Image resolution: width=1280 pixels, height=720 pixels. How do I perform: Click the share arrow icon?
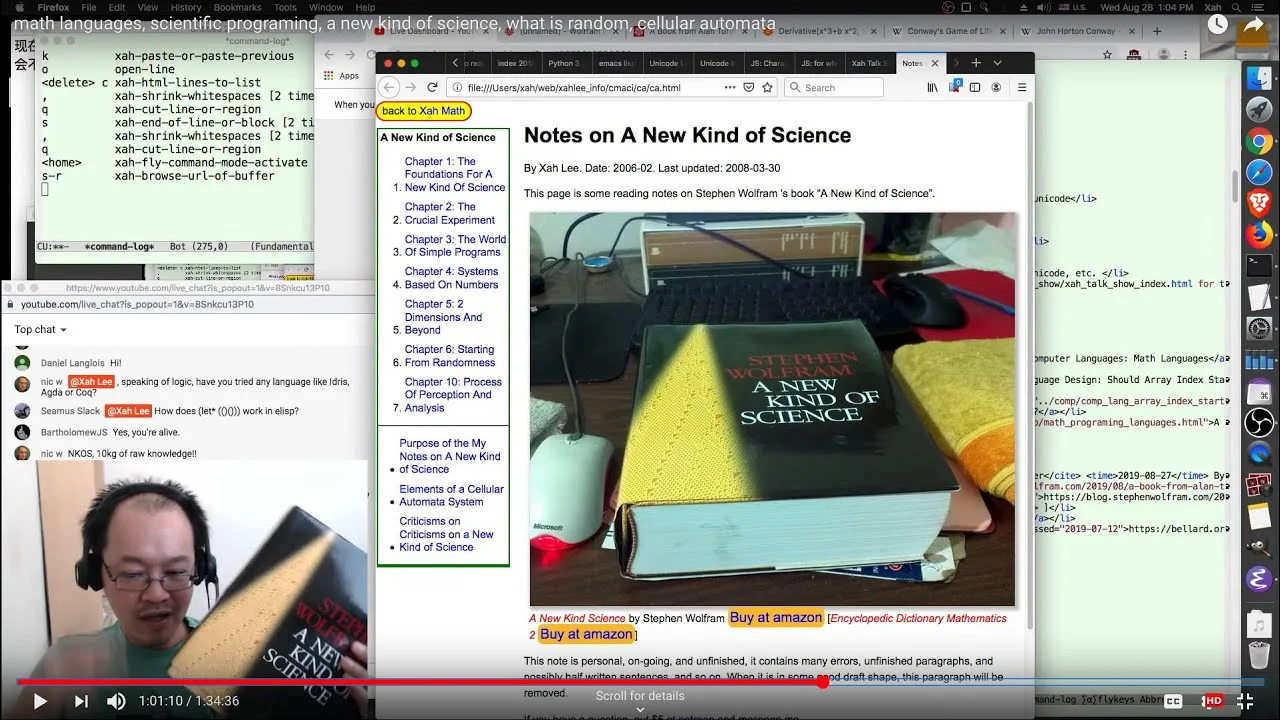[x=1253, y=25]
